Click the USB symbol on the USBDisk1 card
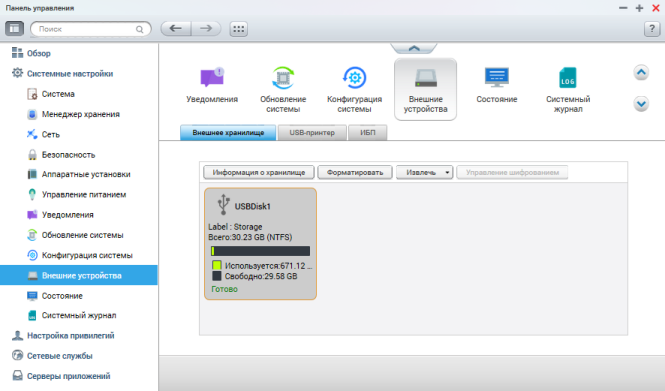665x391 pixels. [x=223, y=204]
